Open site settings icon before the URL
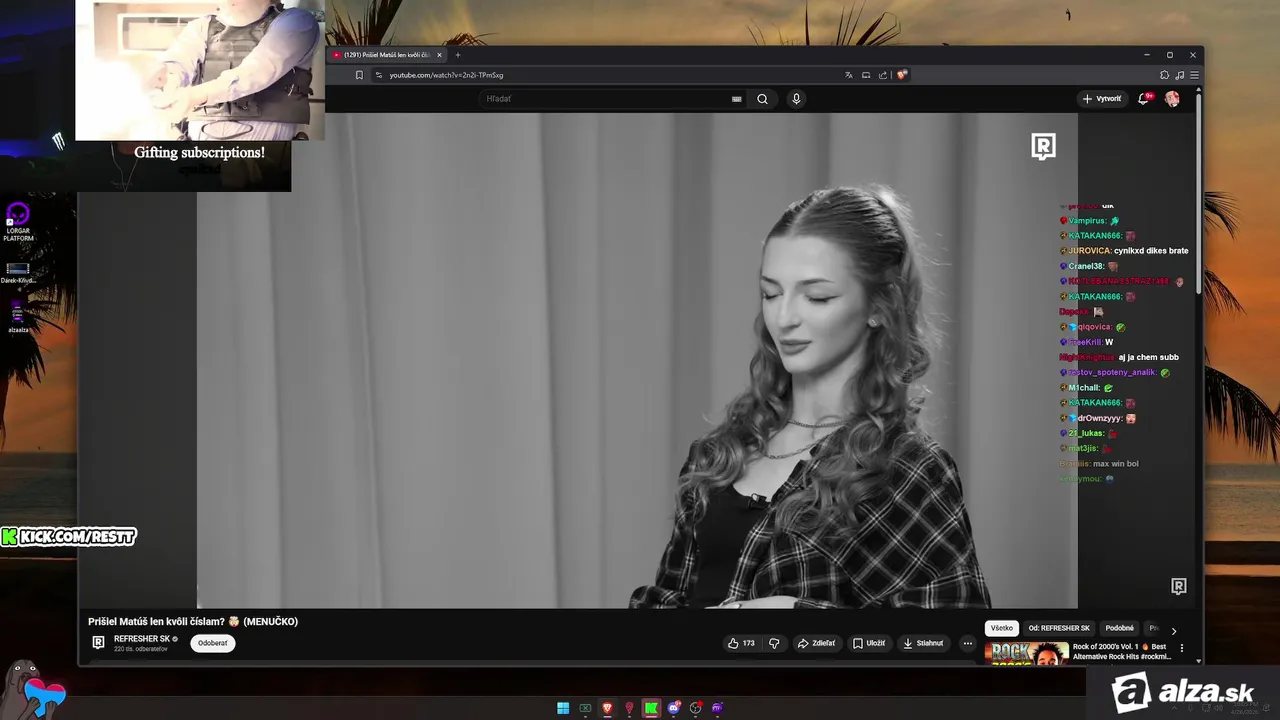Image resolution: width=1280 pixels, height=720 pixels. pos(379,75)
